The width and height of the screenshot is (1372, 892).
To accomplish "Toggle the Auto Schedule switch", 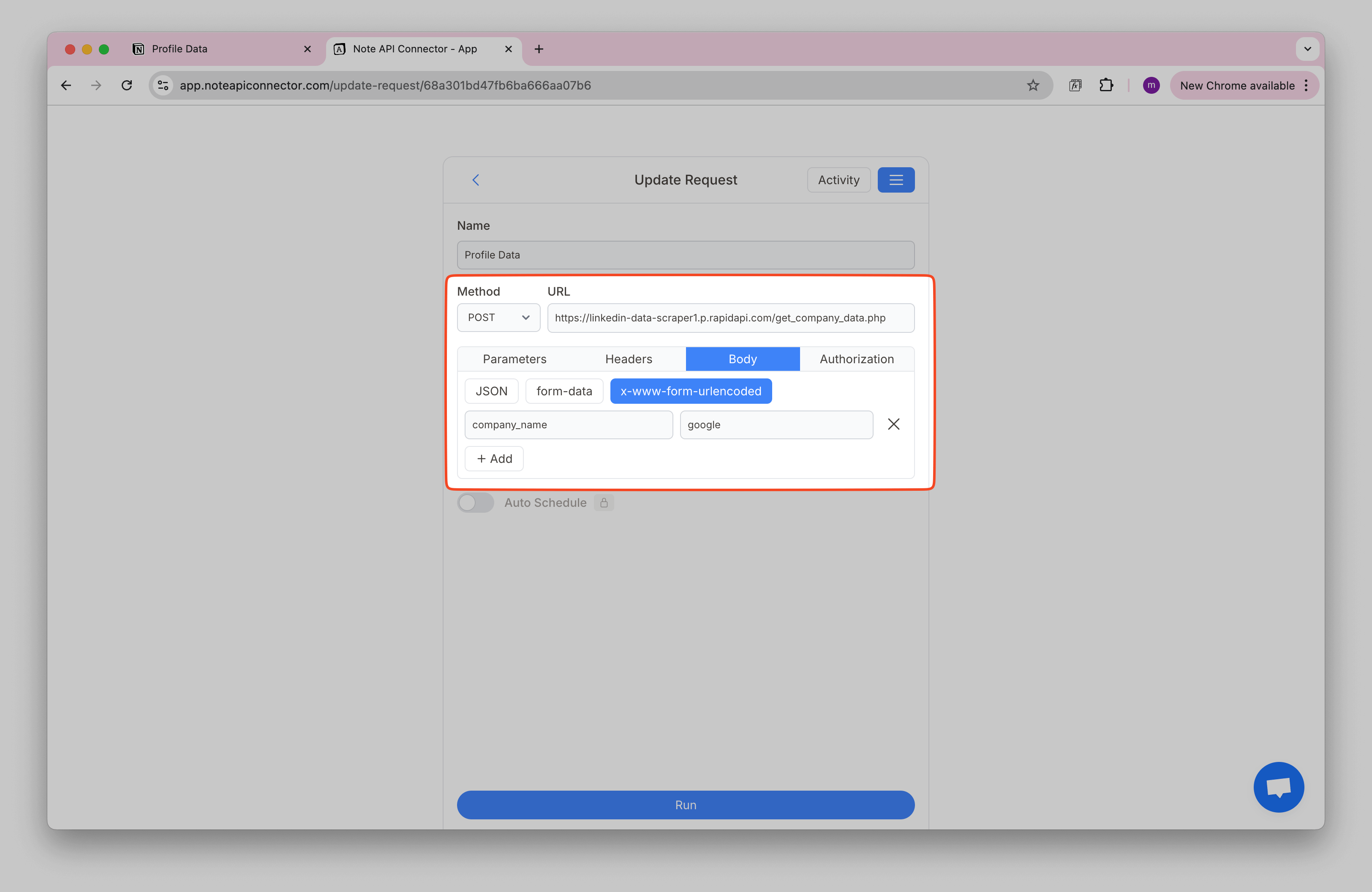I will [476, 503].
